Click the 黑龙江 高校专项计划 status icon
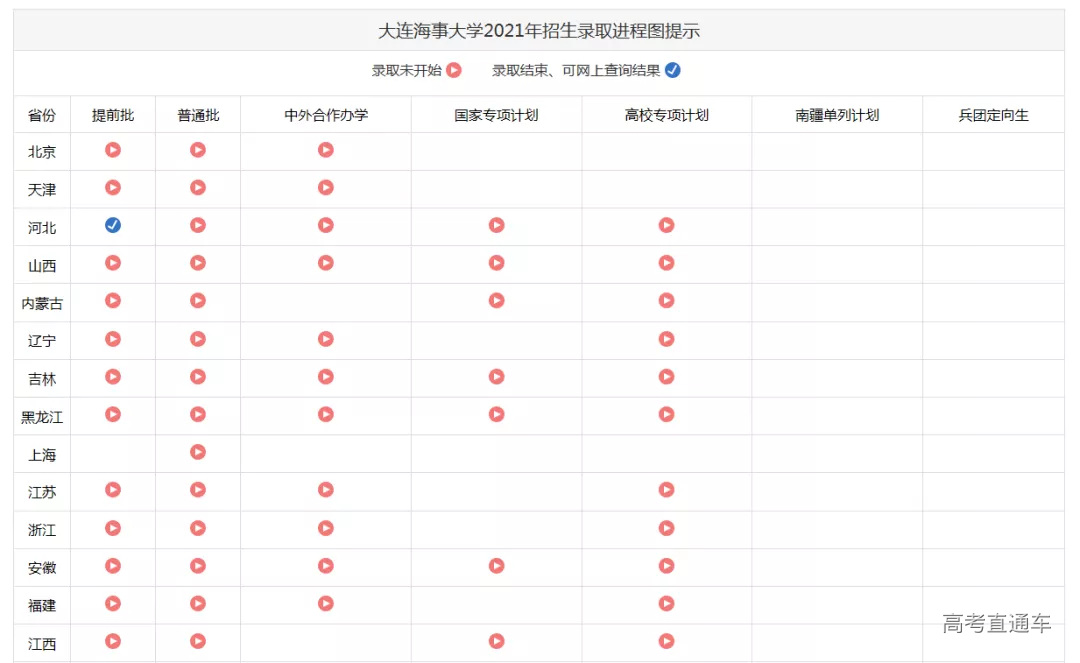The width and height of the screenshot is (1080, 663). point(666,414)
